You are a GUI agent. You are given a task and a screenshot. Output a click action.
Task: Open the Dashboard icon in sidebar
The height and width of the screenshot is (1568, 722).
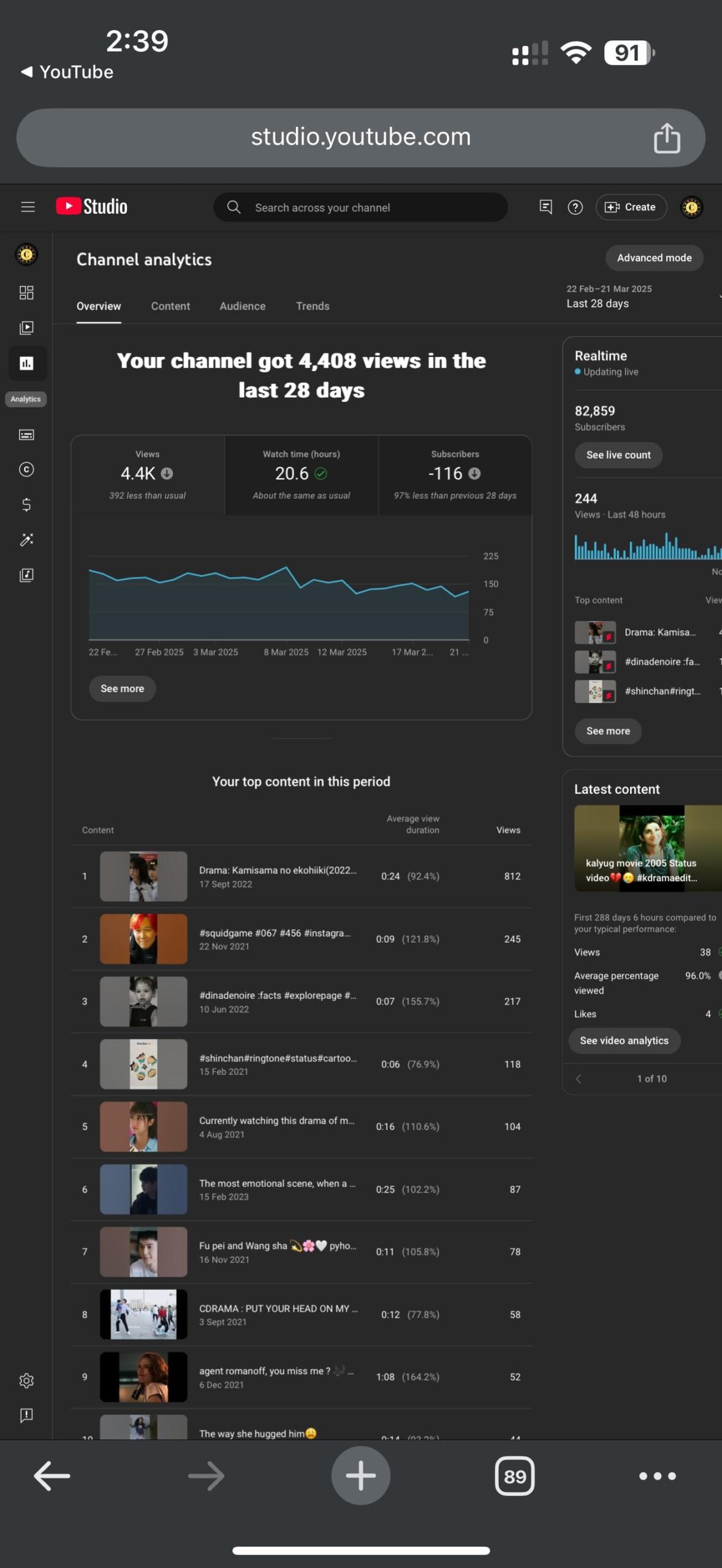click(x=26, y=292)
